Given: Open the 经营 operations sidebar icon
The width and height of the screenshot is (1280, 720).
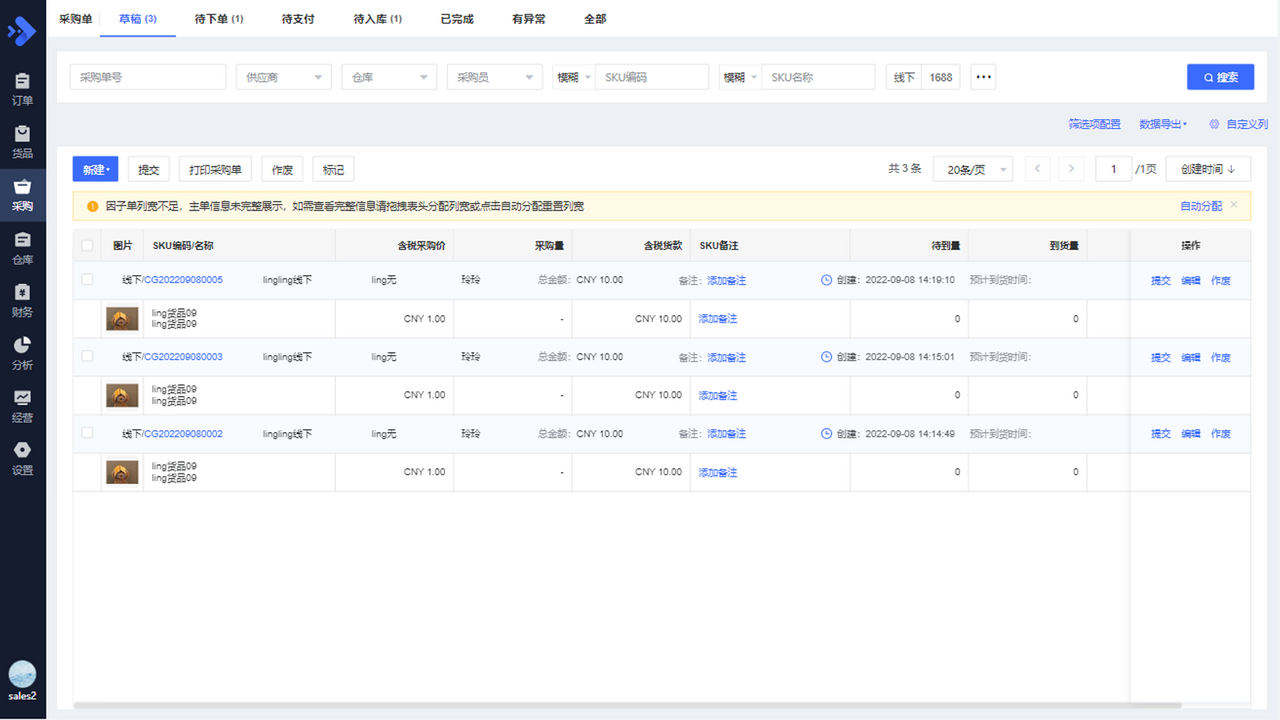Looking at the screenshot, I should pyautogui.click(x=22, y=406).
